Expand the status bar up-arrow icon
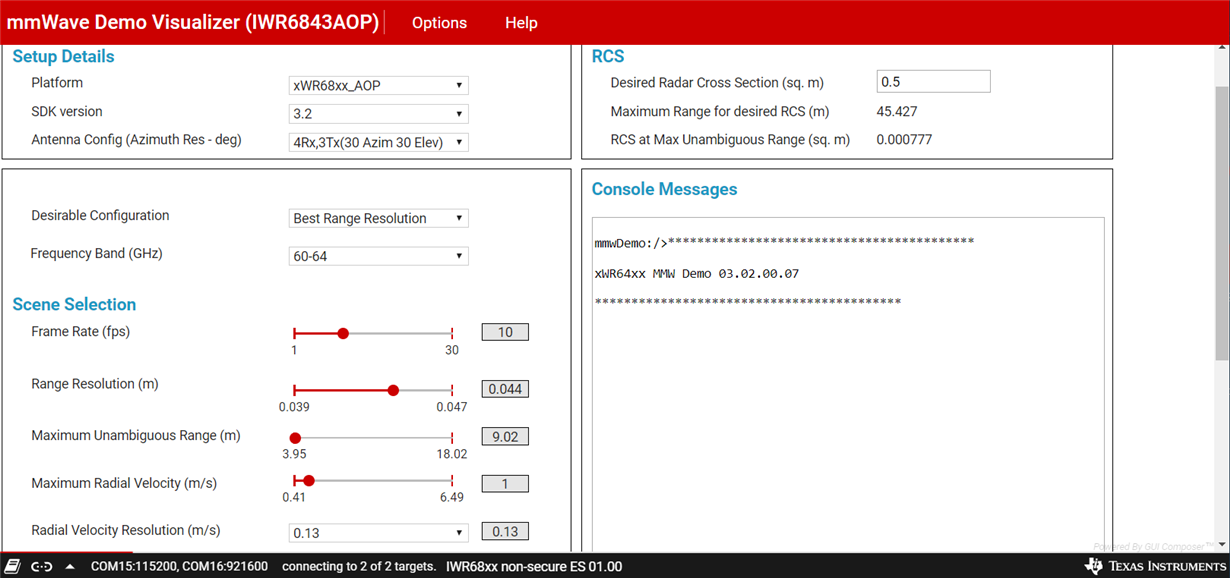The image size is (1230, 578). pyautogui.click(x=70, y=566)
